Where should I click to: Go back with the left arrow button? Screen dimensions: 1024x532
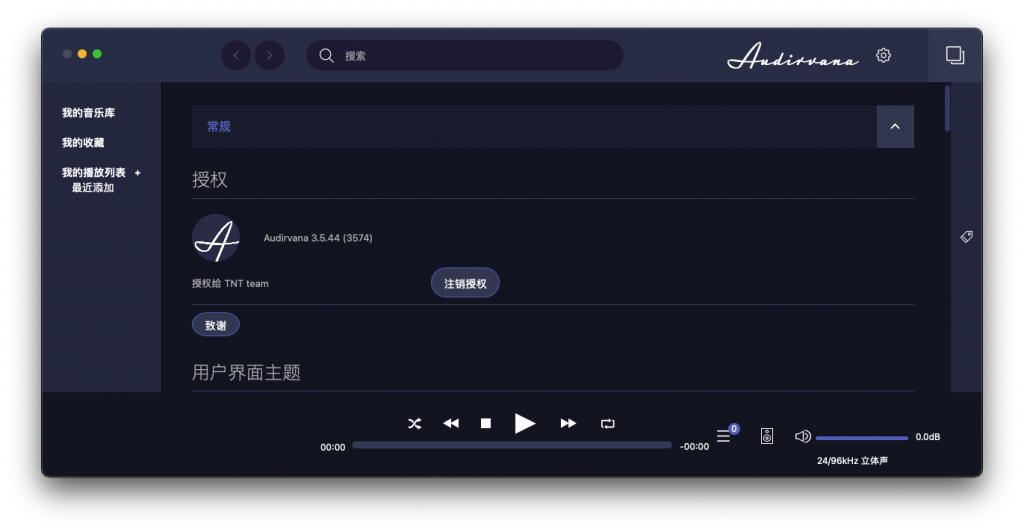[236, 55]
